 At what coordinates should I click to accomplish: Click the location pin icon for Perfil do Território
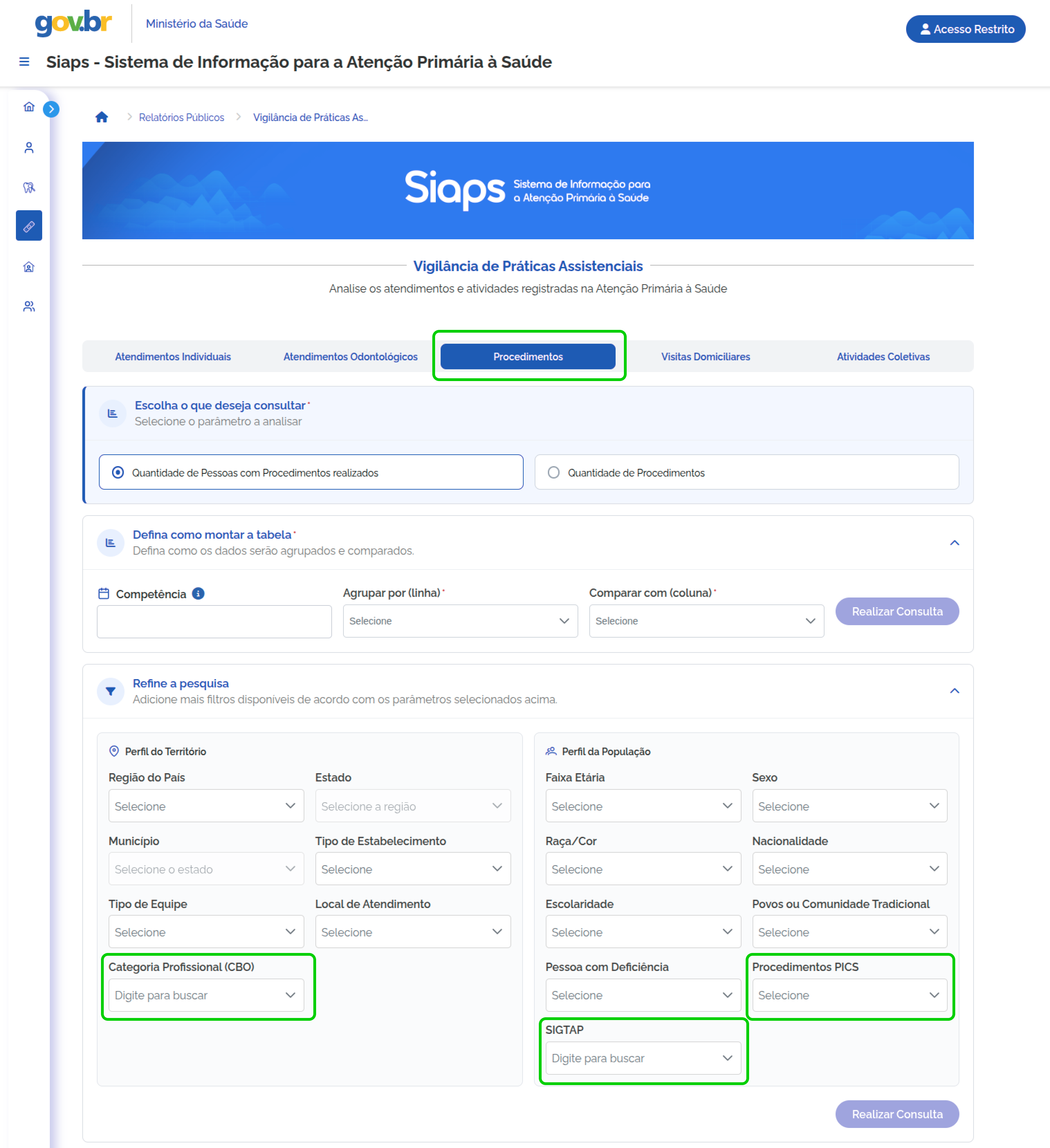tap(114, 751)
